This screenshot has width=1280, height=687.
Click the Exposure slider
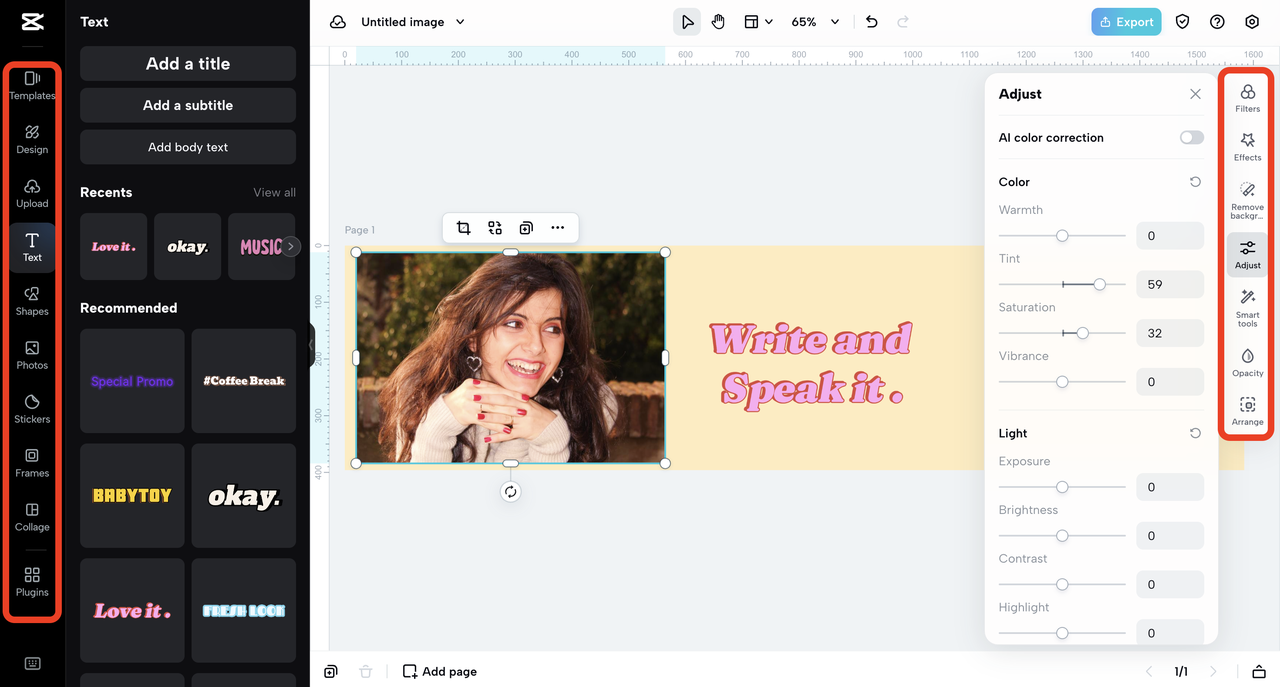tap(1062, 487)
